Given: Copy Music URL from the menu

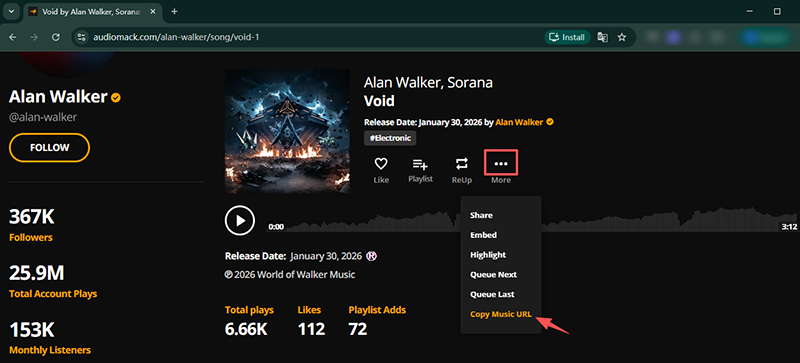Looking at the screenshot, I should pyautogui.click(x=501, y=314).
